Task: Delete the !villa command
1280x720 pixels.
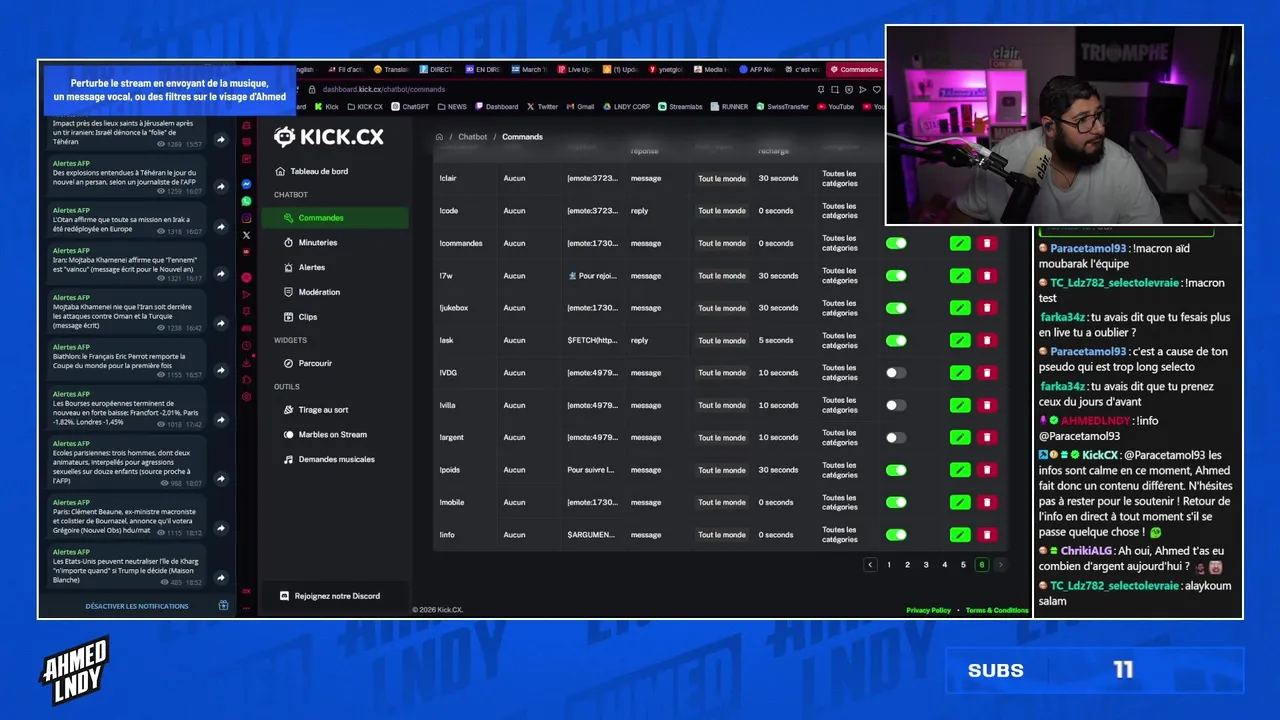Action: [987, 405]
